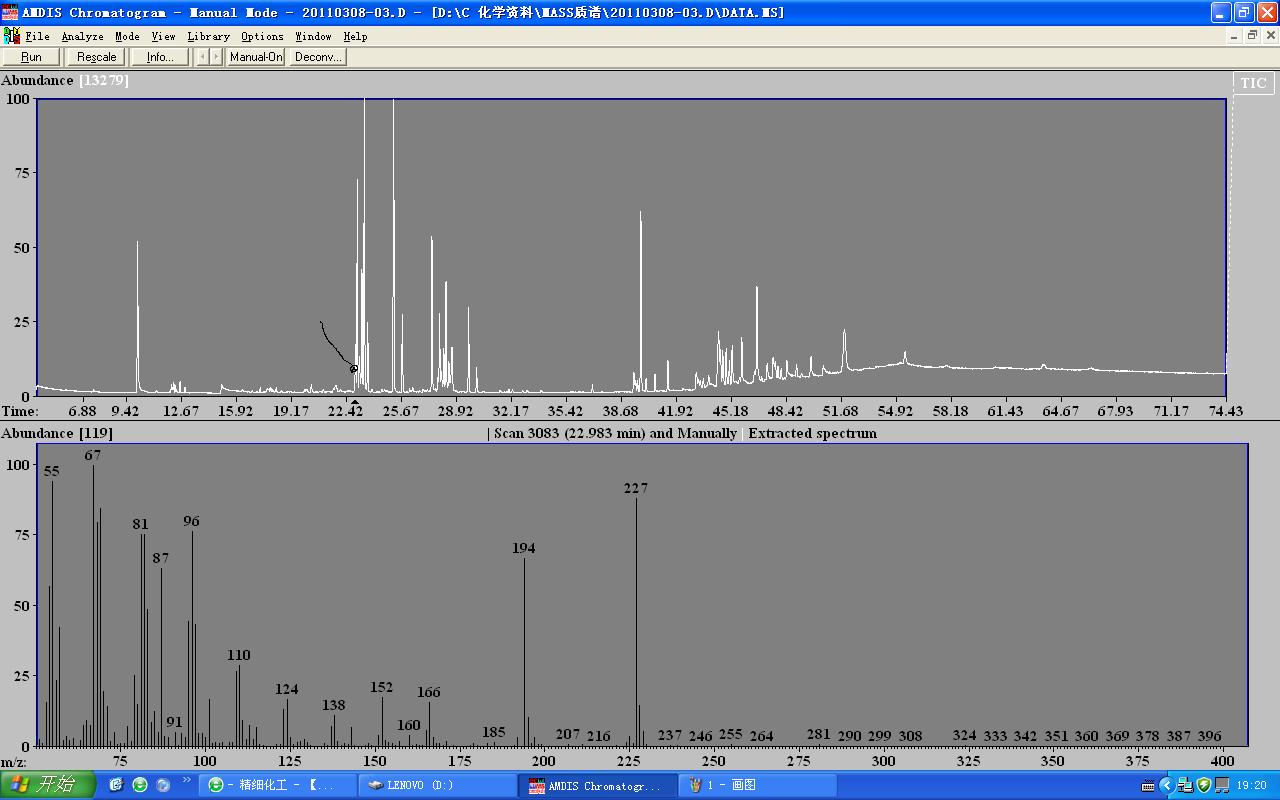The image size is (1280, 800).
Task: Open the Library menu
Action: [208, 36]
